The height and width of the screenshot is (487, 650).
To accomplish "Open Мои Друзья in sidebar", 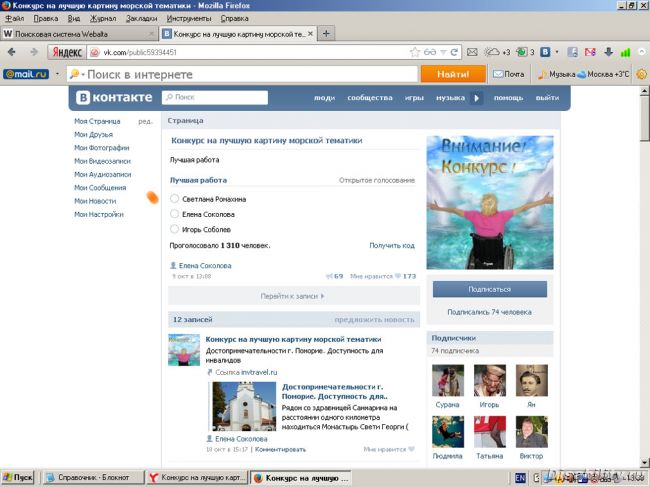I will [x=93, y=134].
